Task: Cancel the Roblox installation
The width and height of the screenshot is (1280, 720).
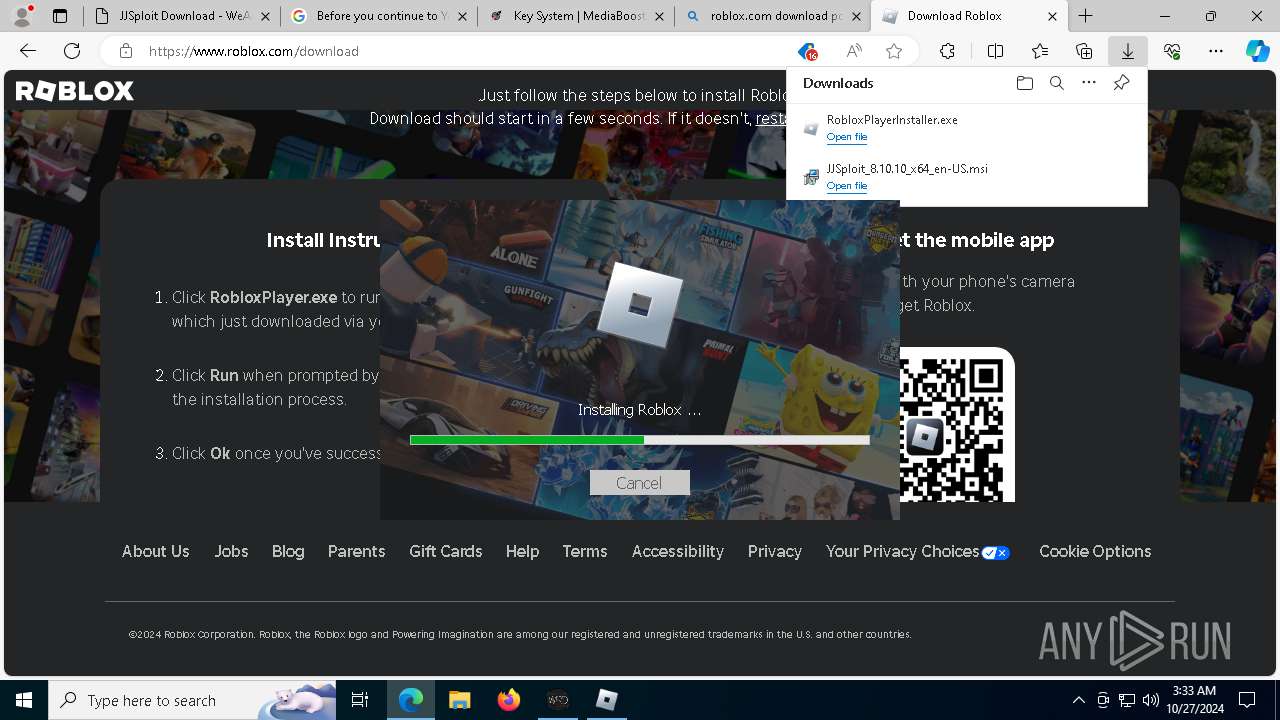Action: pyautogui.click(x=639, y=483)
